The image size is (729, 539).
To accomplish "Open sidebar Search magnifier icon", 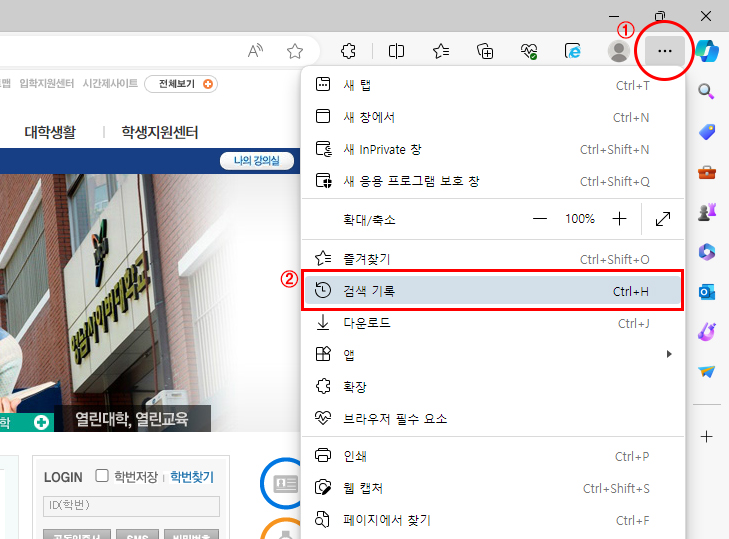I will (x=706, y=91).
